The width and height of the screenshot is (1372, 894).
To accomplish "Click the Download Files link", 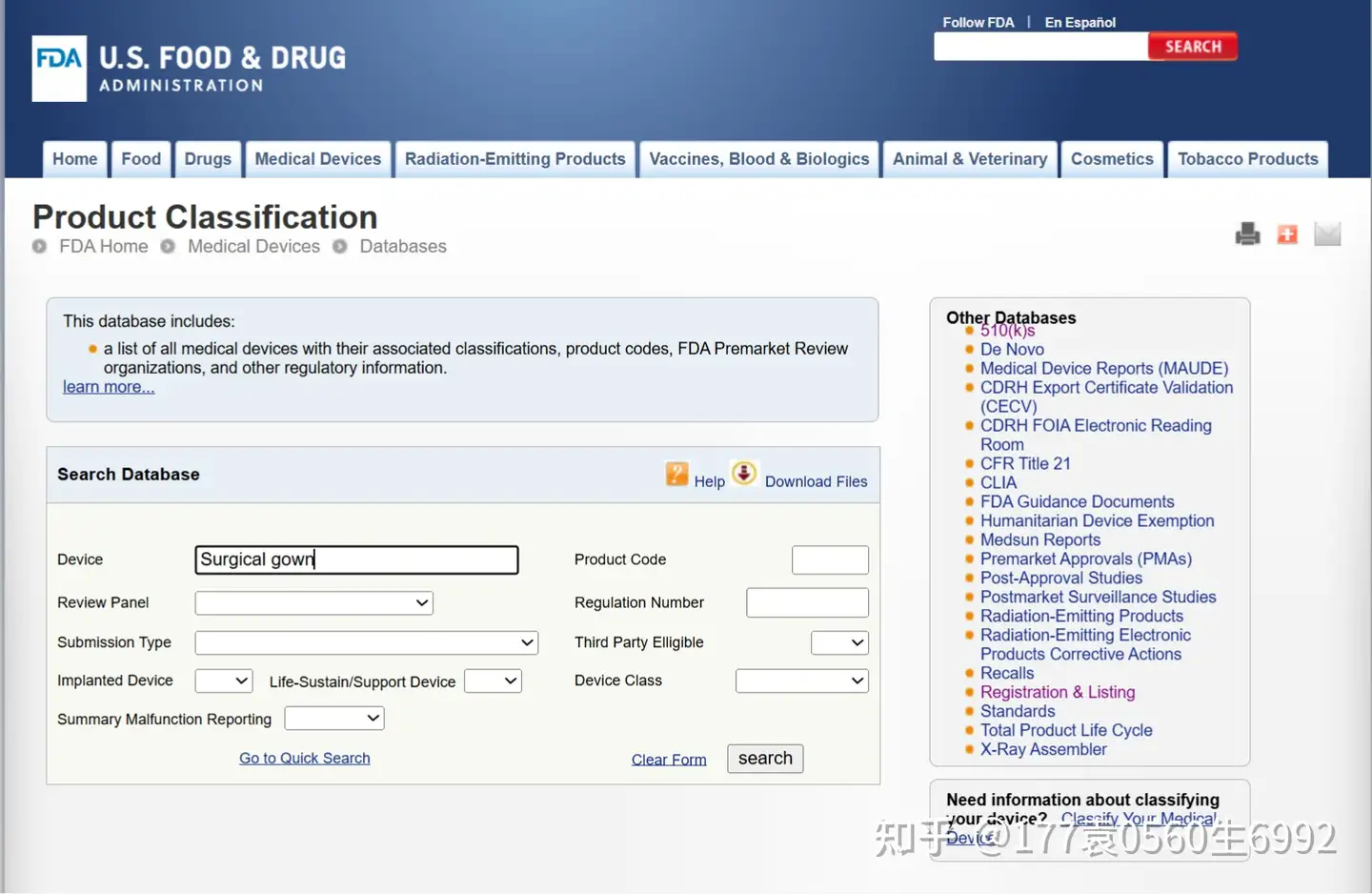I will coord(817,481).
